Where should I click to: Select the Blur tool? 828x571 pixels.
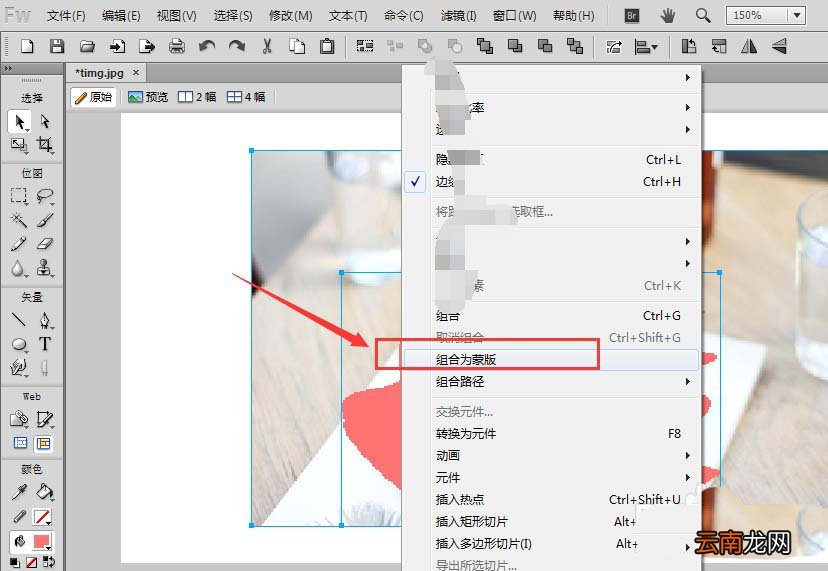[x=20, y=268]
